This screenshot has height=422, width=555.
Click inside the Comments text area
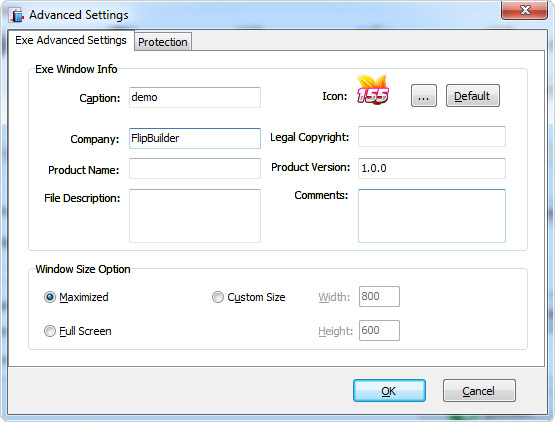[432, 216]
